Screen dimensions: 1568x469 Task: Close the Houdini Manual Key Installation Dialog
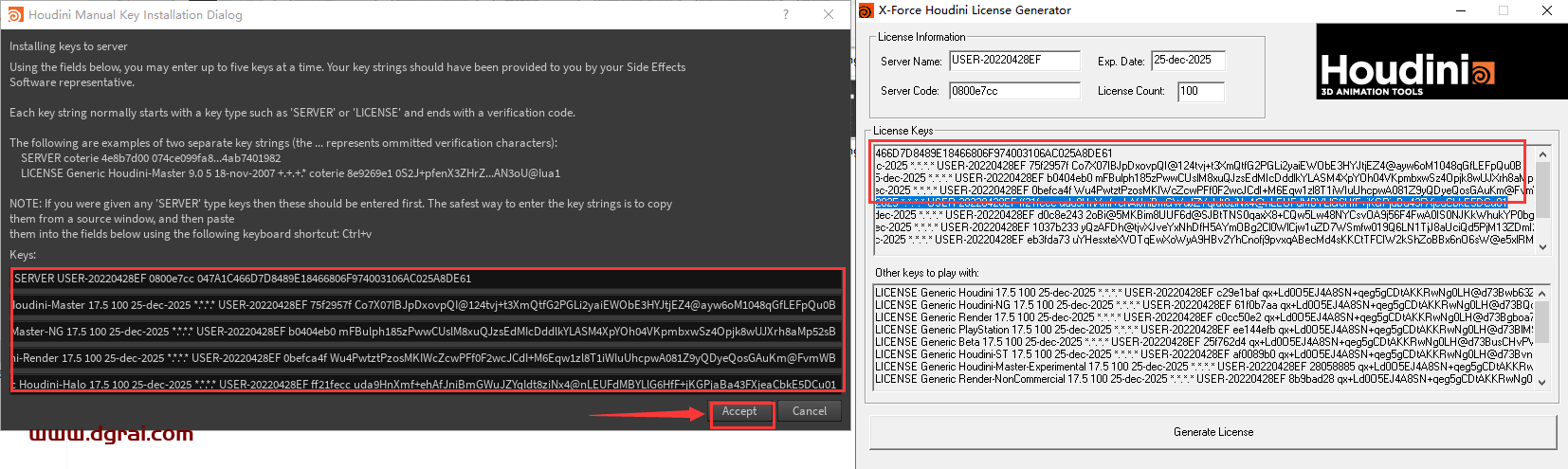point(829,14)
